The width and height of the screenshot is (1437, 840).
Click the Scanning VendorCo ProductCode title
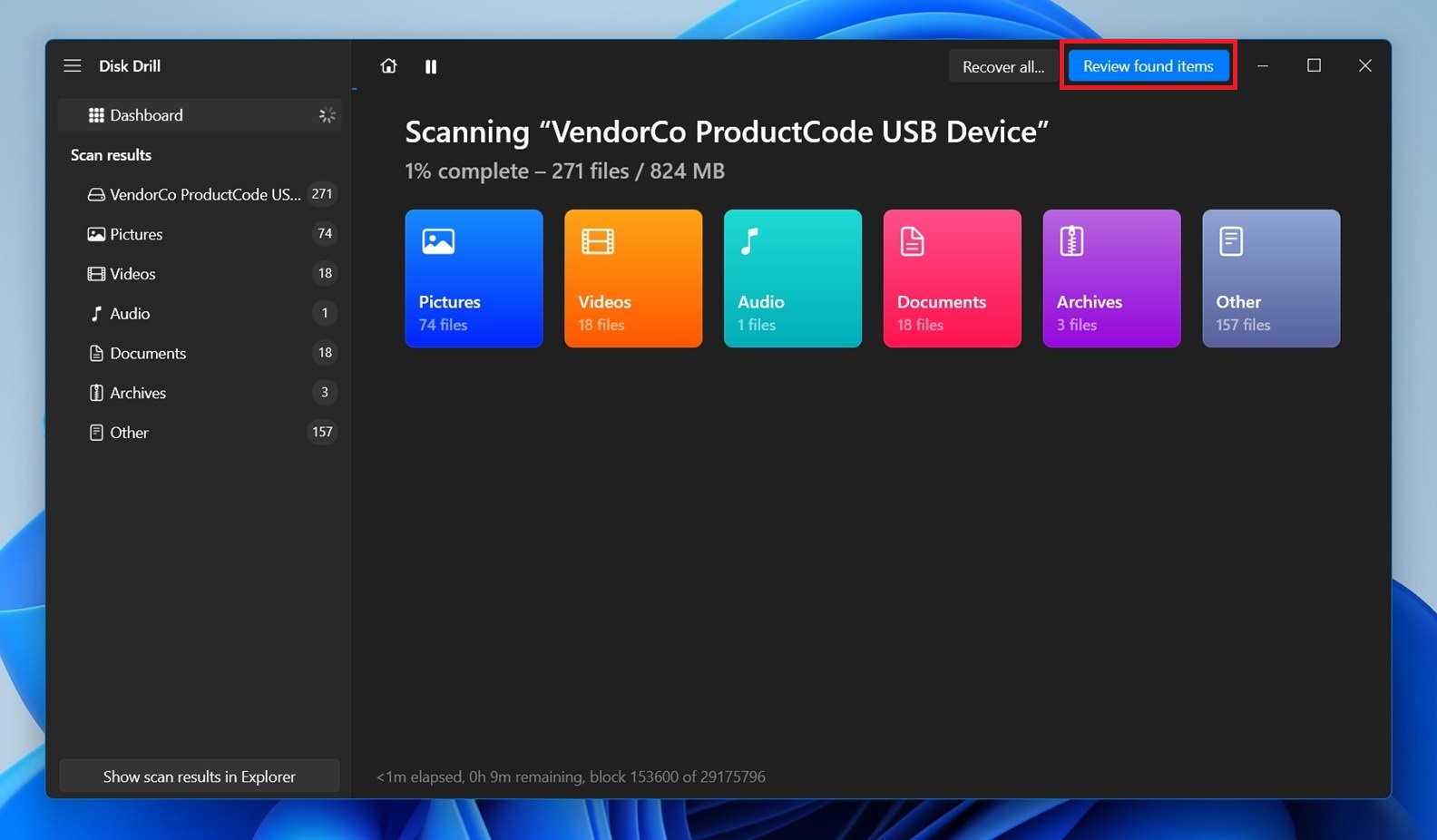pos(727,132)
